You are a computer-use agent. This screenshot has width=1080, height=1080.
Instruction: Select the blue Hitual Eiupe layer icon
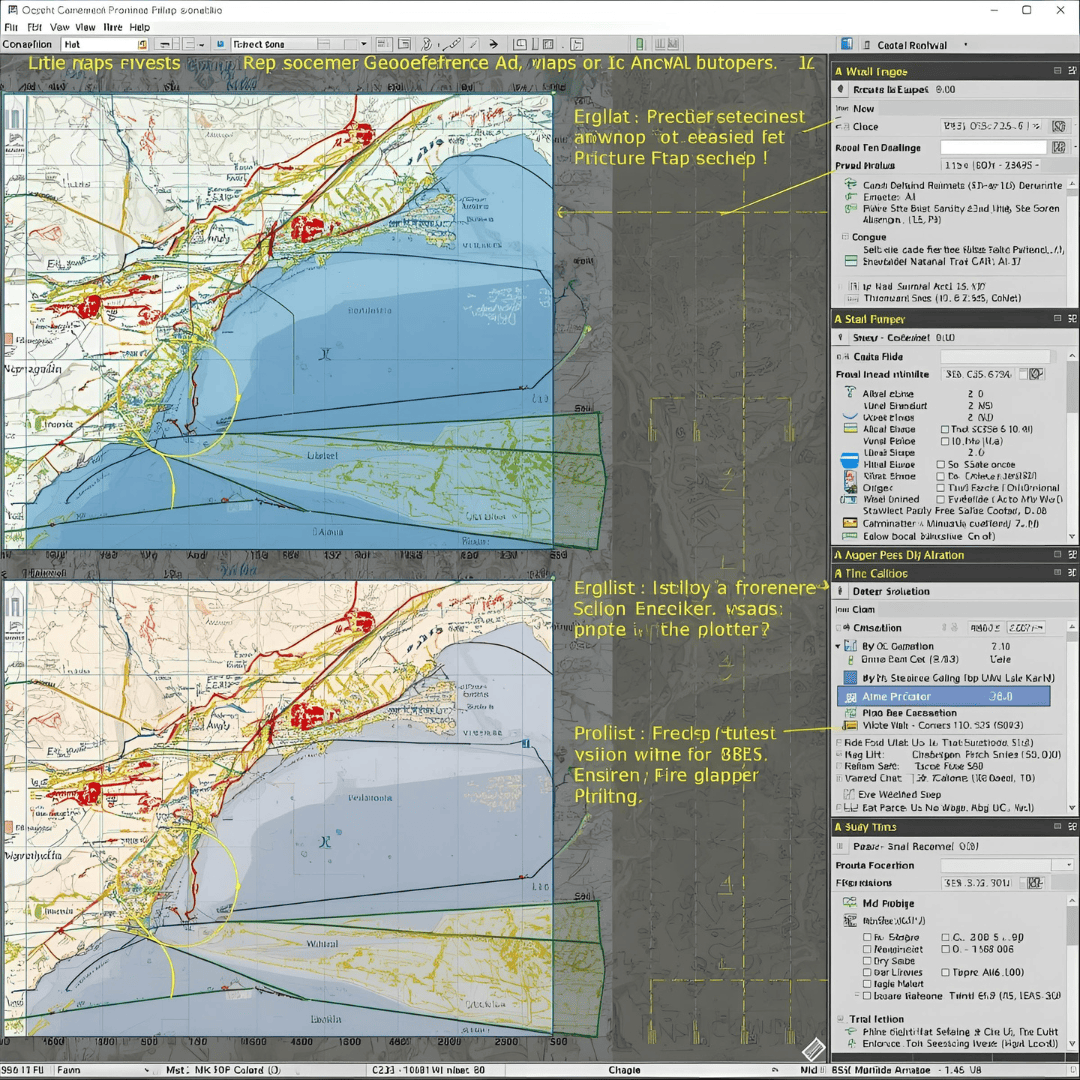click(849, 461)
